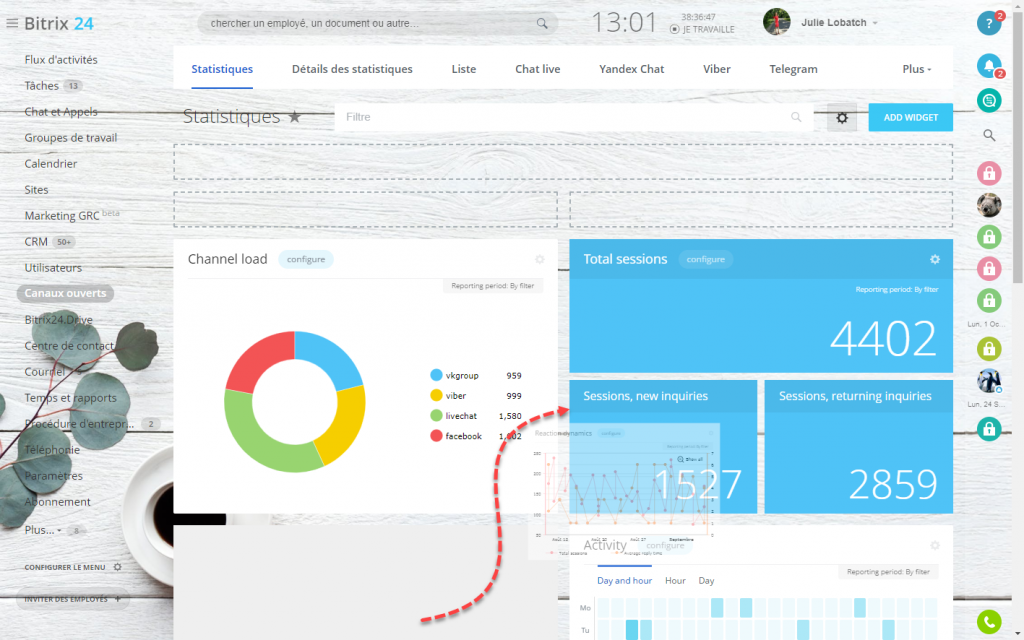The height and width of the screenshot is (640, 1024).
Task: Open Chat et Appels in left menu
Action: tap(61, 112)
